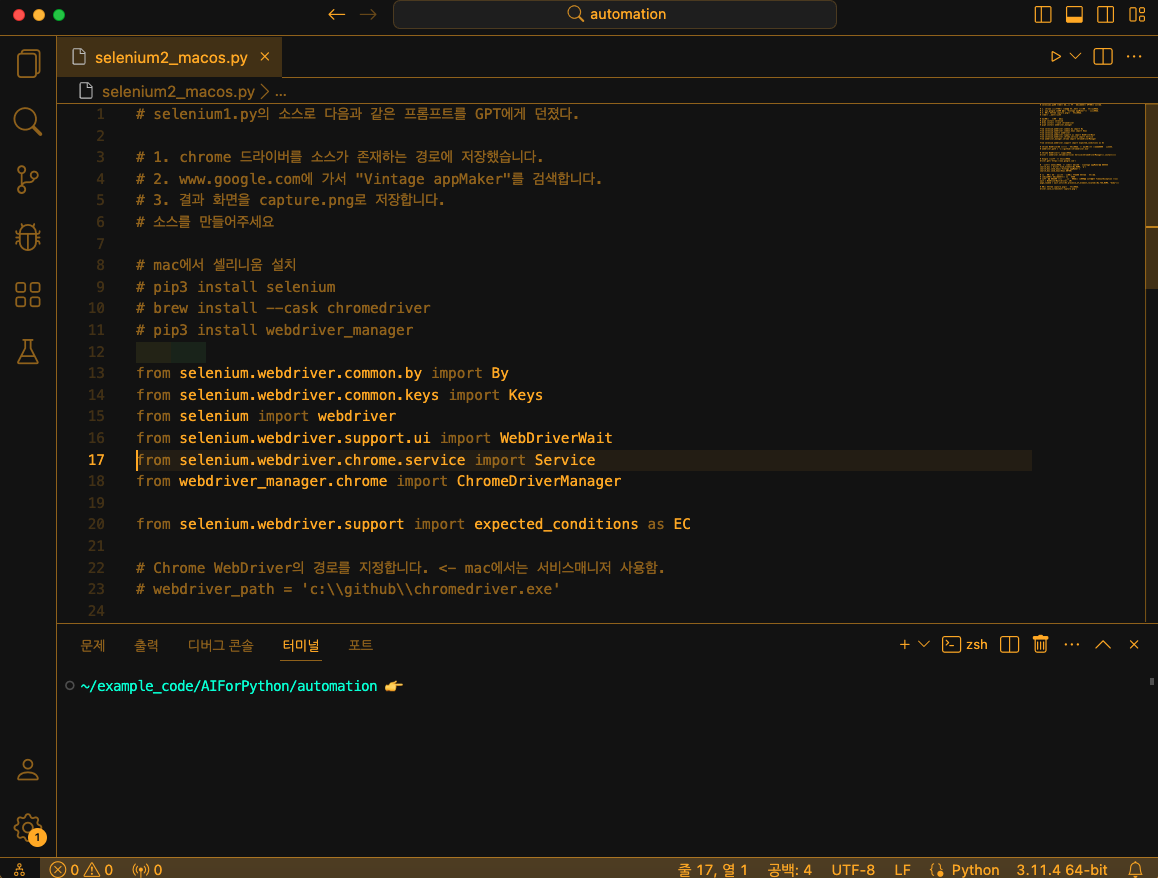Image resolution: width=1158 pixels, height=878 pixels.
Task: Toggle the secondary side bar layout icon
Action: pos(1106,14)
